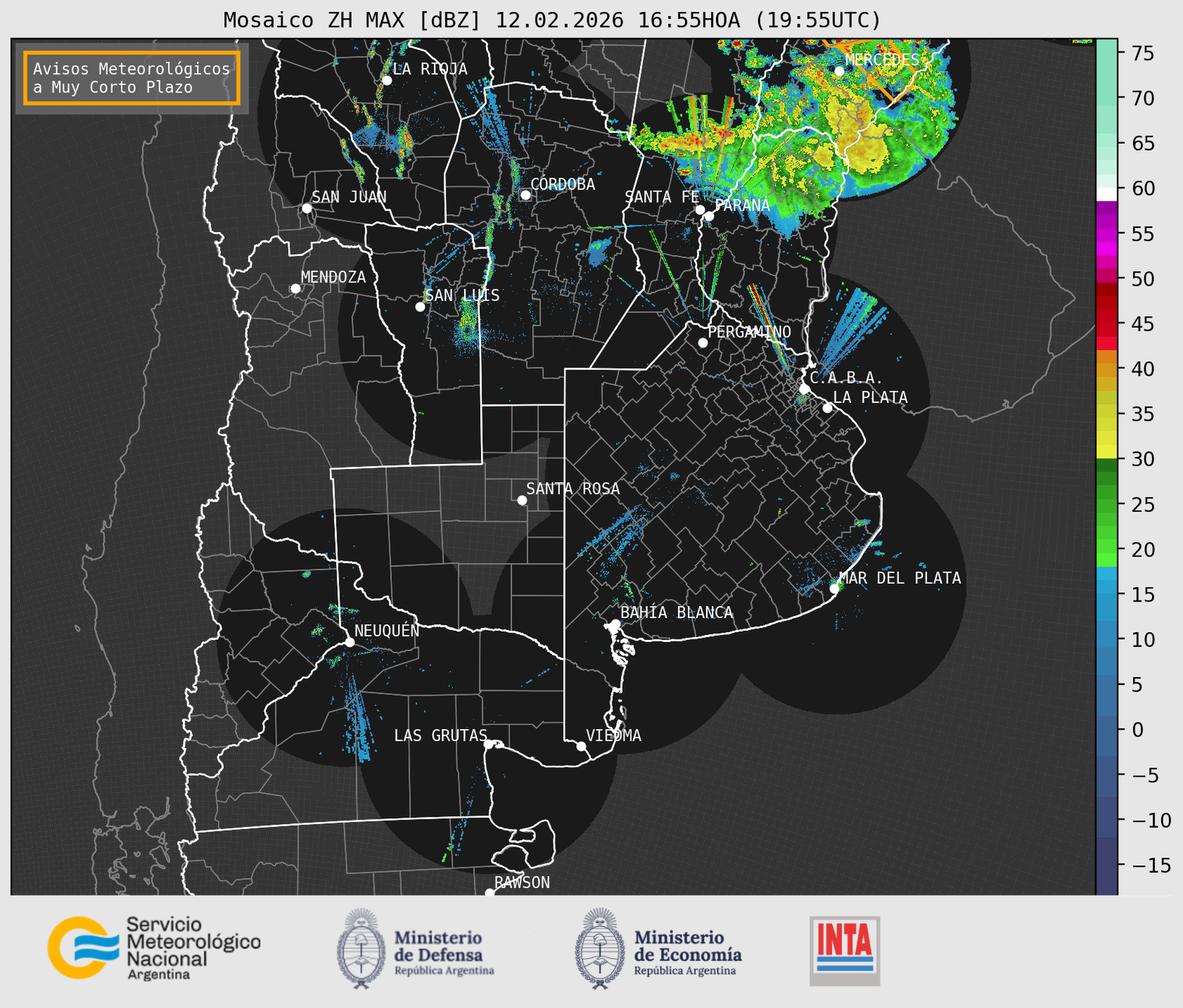Click the LAS GRUTAS city marker dot
This screenshot has height=1008, width=1183.
coord(489,744)
